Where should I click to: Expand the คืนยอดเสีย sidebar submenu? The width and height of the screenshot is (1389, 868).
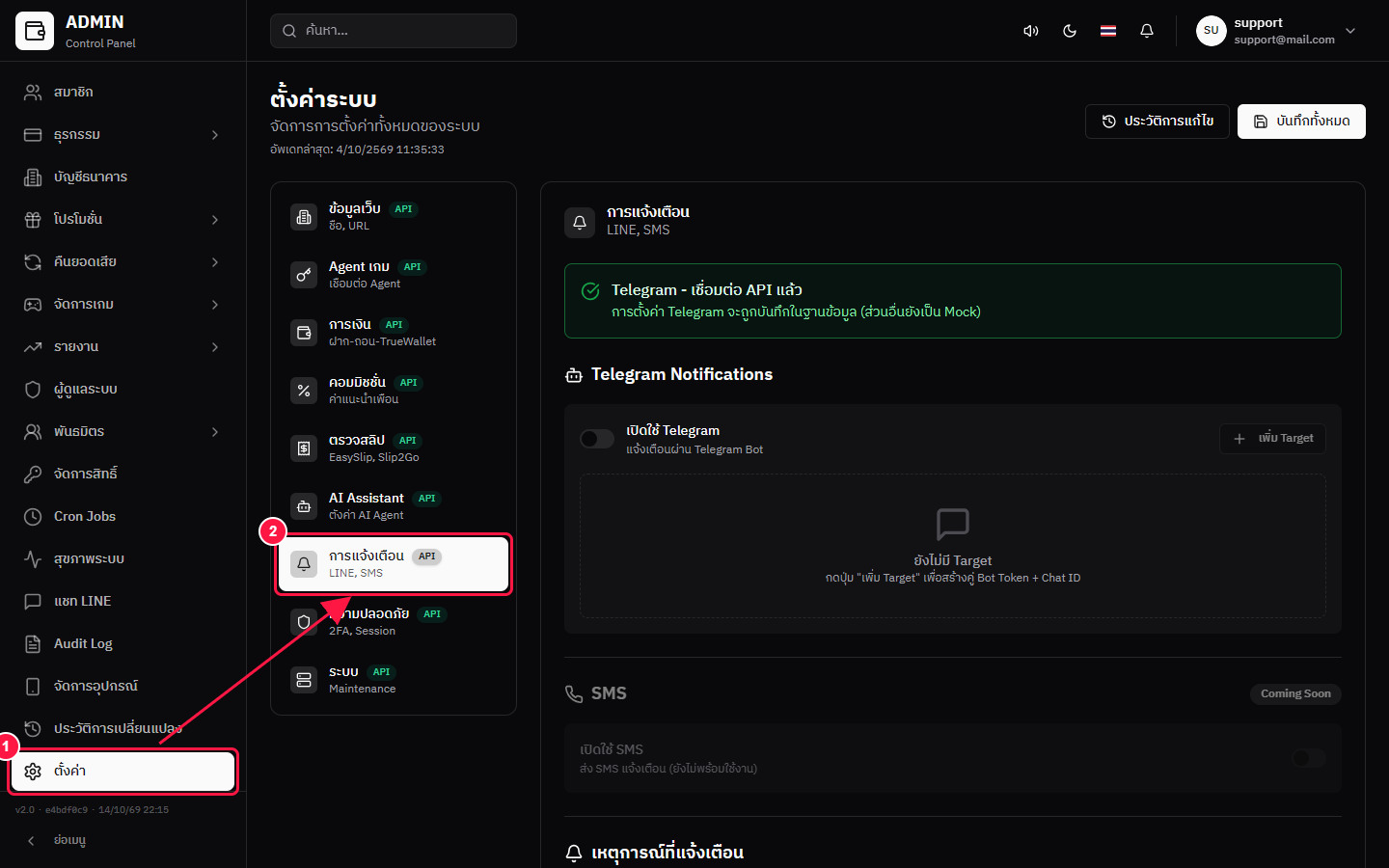click(x=215, y=262)
